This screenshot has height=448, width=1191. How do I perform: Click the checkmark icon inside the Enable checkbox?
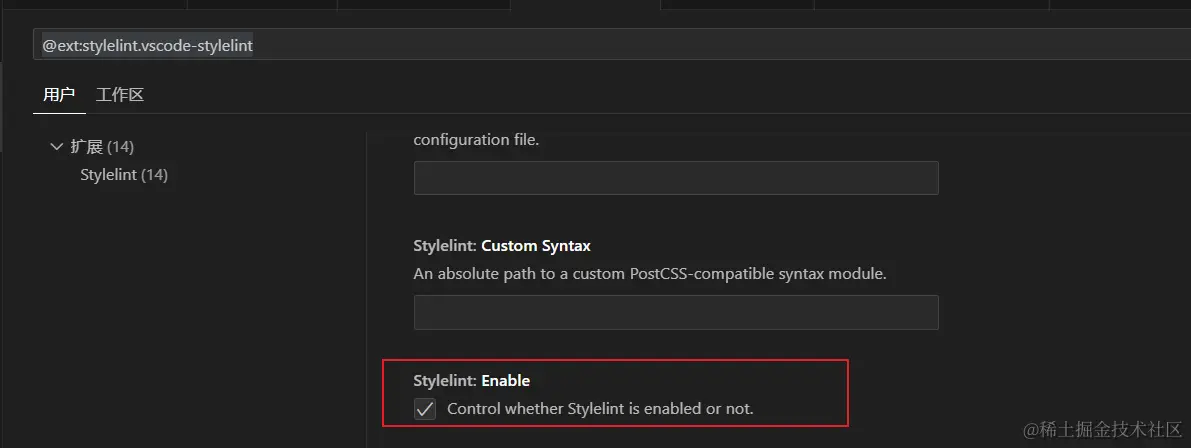pyautogui.click(x=425, y=409)
